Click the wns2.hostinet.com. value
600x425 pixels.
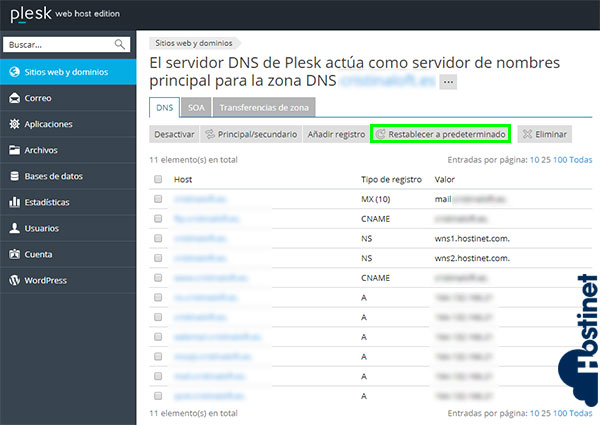[x=472, y=258]
